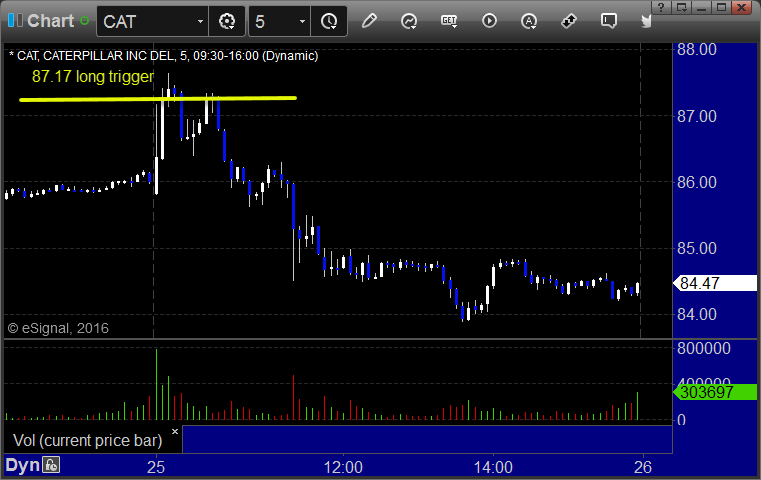Click the date 25 axis label
The height and width of the screenshot is (480, 761).
pyautogui.click(x=156, y=467)
